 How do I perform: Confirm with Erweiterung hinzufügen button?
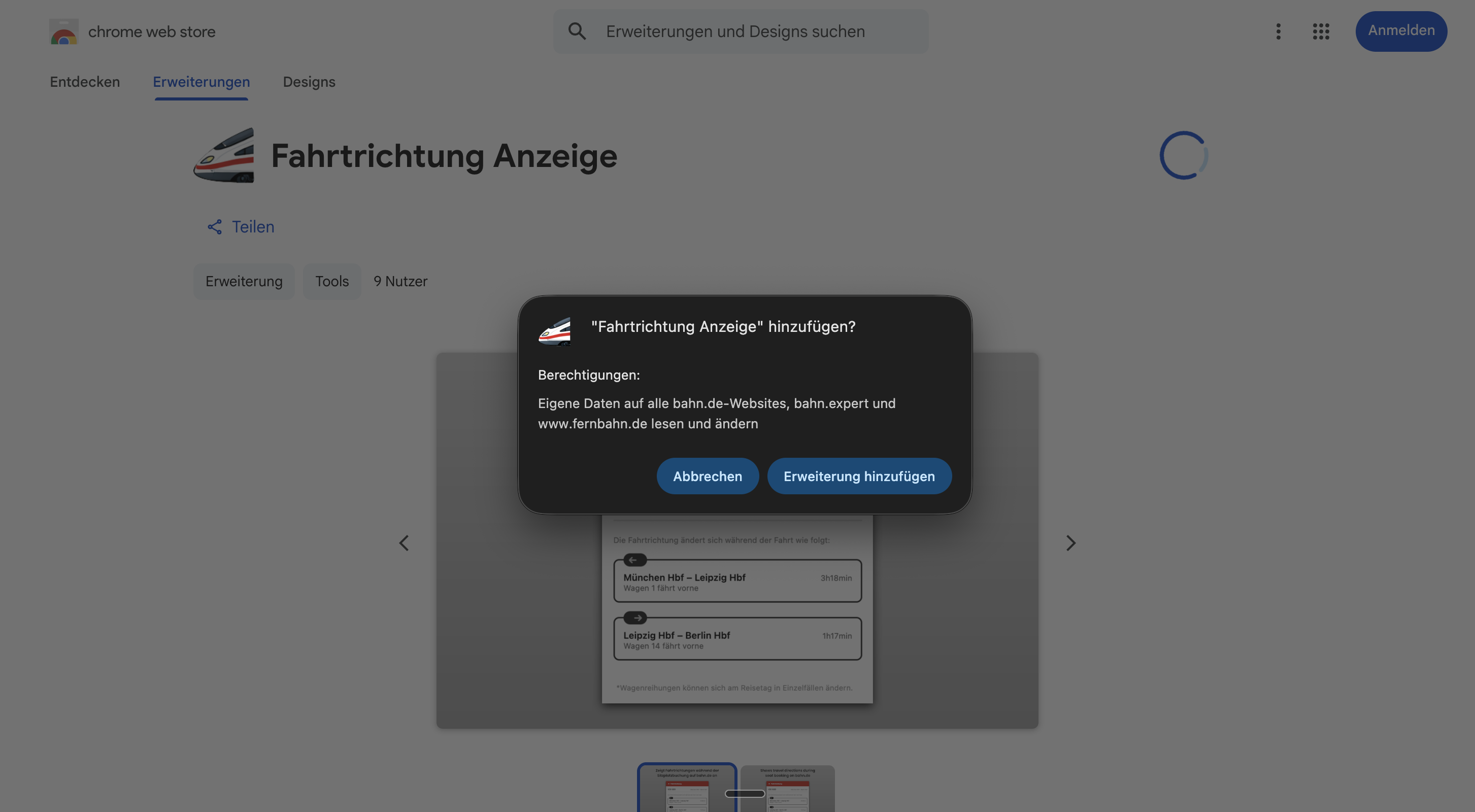[859, 476]
